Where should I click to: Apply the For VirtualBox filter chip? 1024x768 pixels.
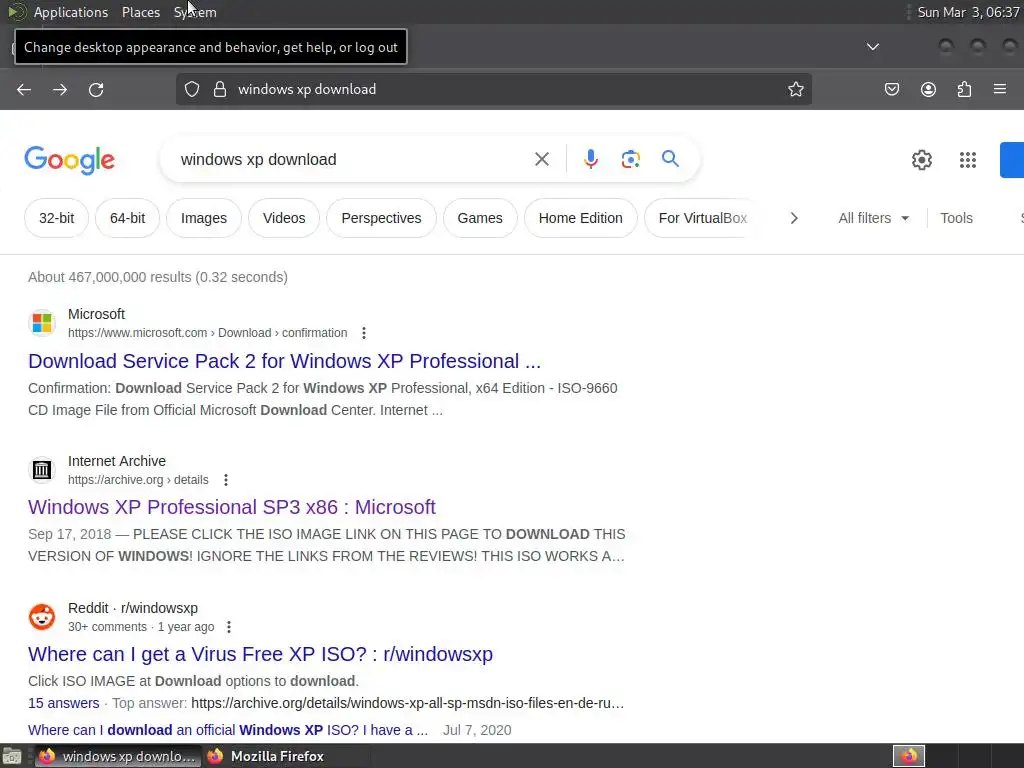click(x=703, y=218)
